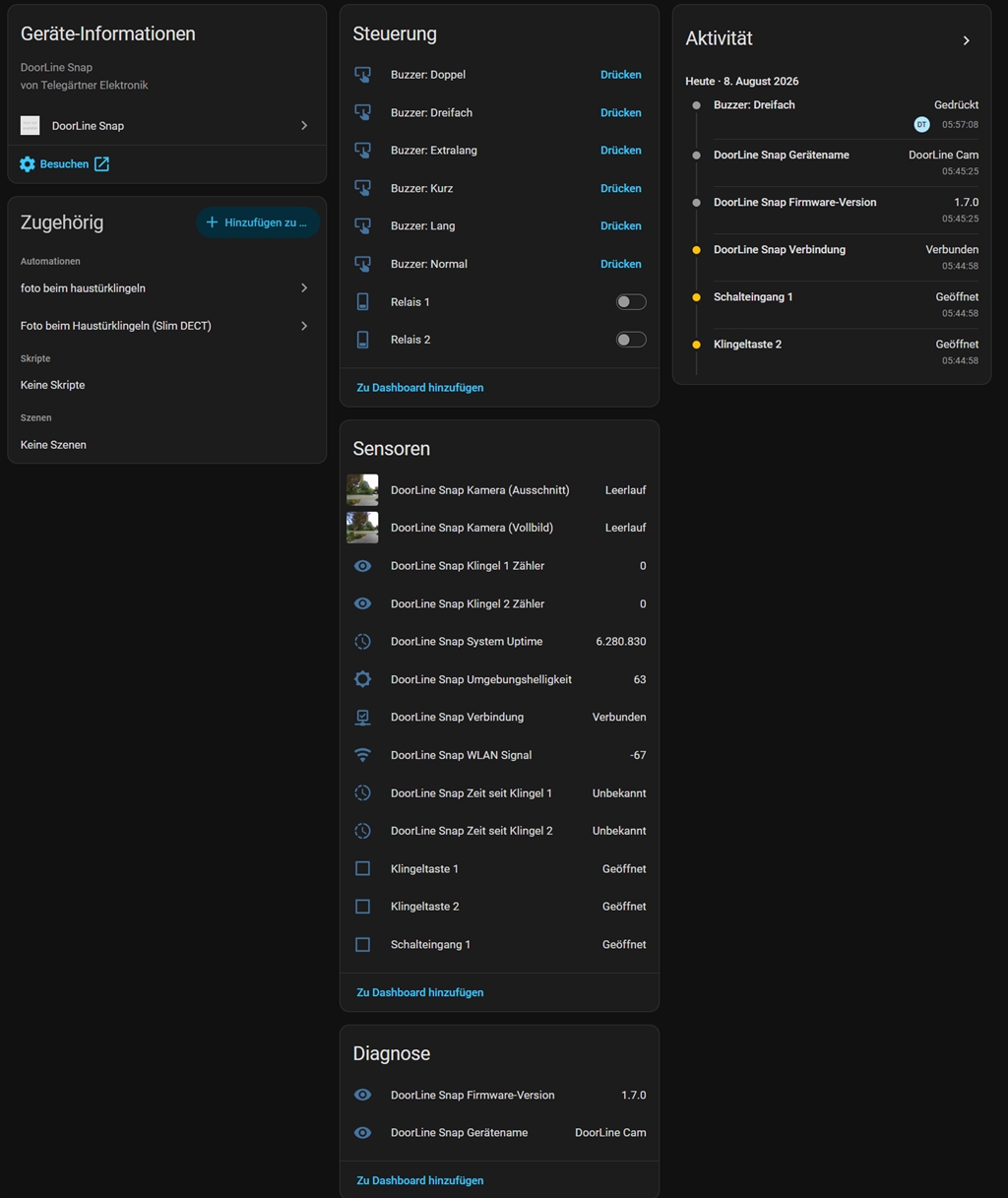The image size is (1008, 1198).
Task: Click the DoorLine Snap integration logo
Action: [x=31, y=126]
